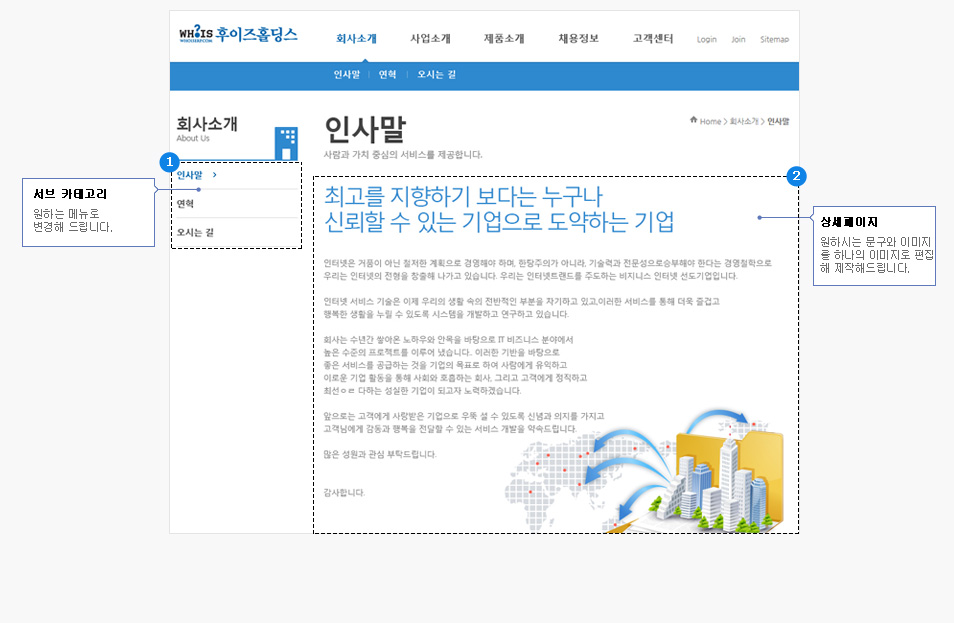
Task: Click the Join link in the header
Action: 738,40
